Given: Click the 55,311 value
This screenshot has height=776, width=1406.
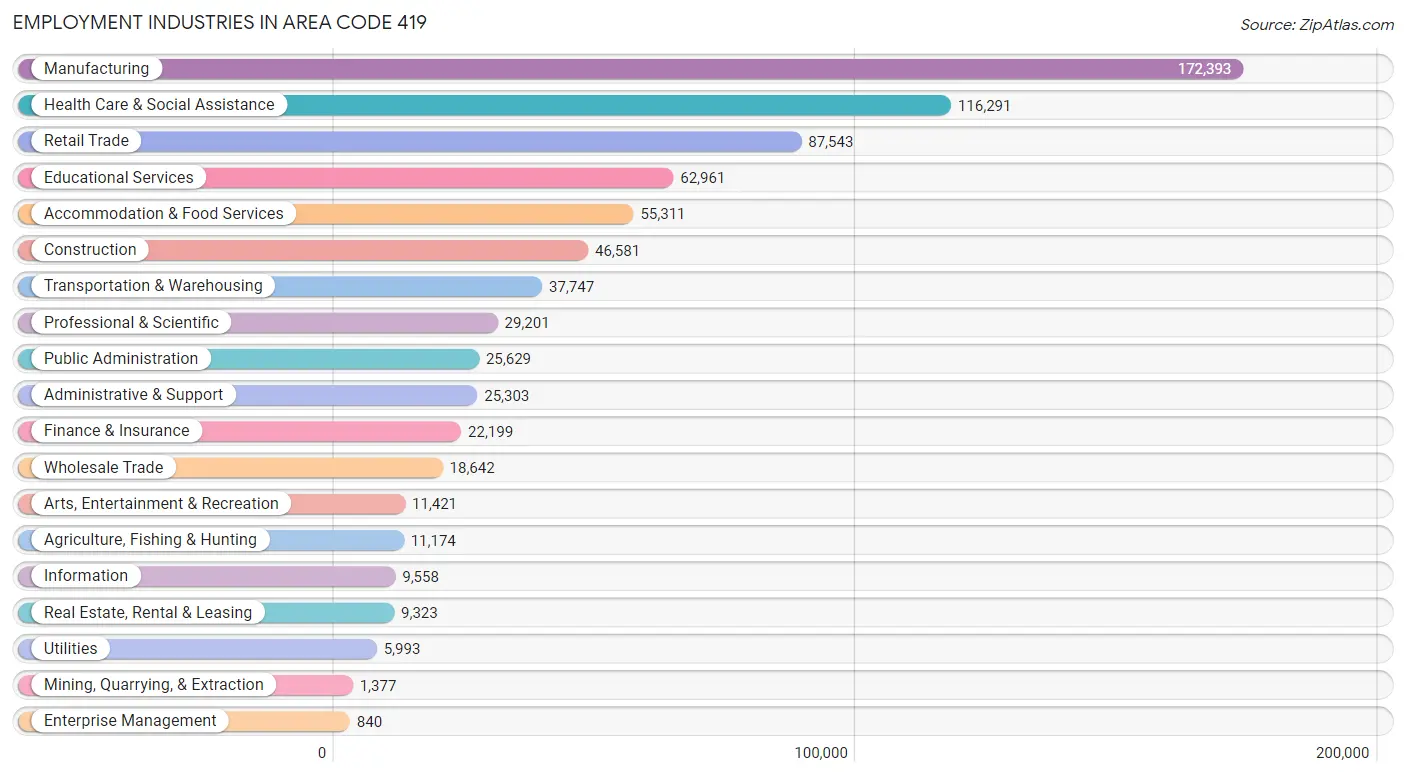Looking at the screenshot, I should point(663,214).
